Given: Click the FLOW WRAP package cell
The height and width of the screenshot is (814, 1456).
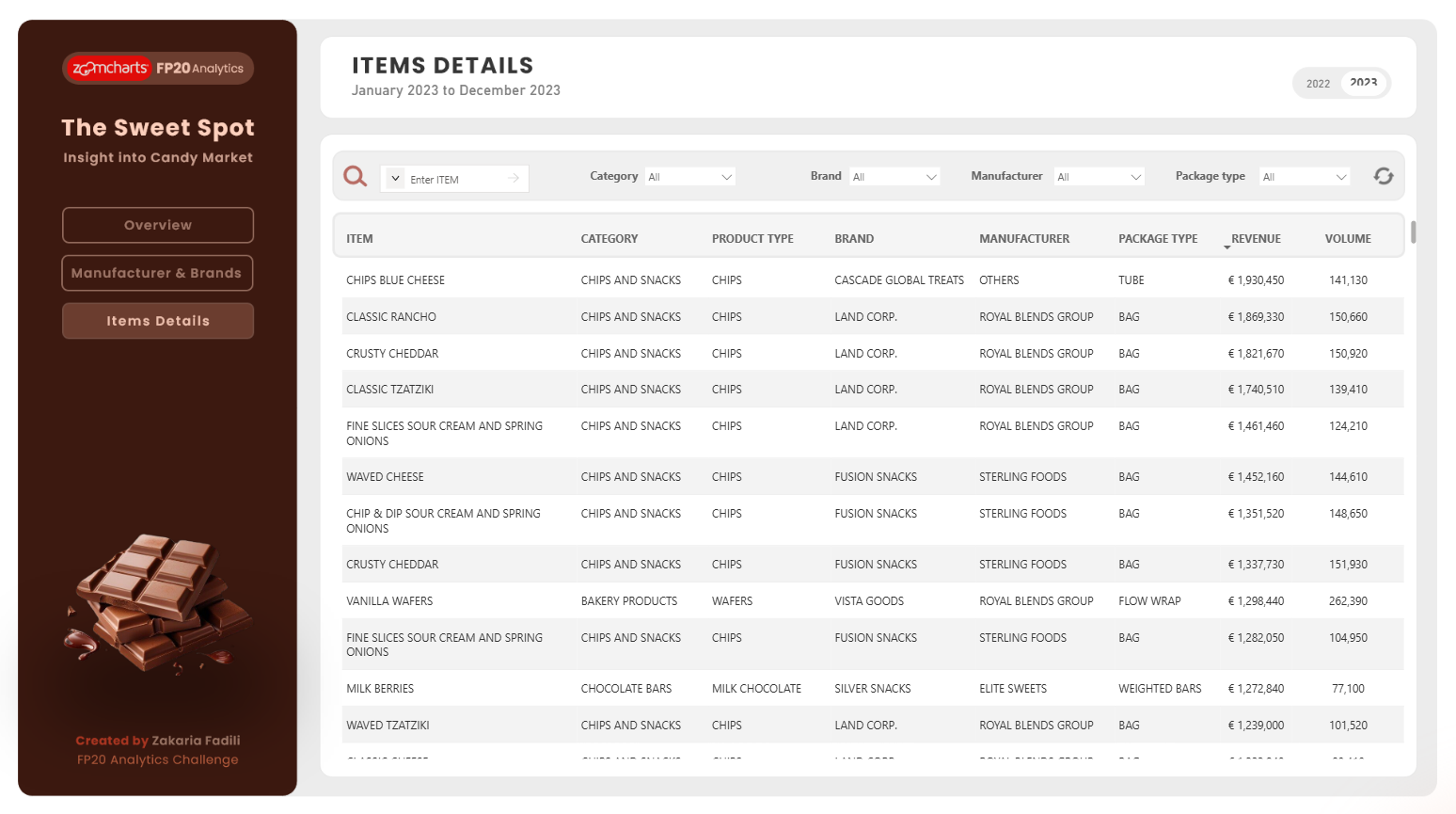Looking at the screenshot, I should [1149, 601].
